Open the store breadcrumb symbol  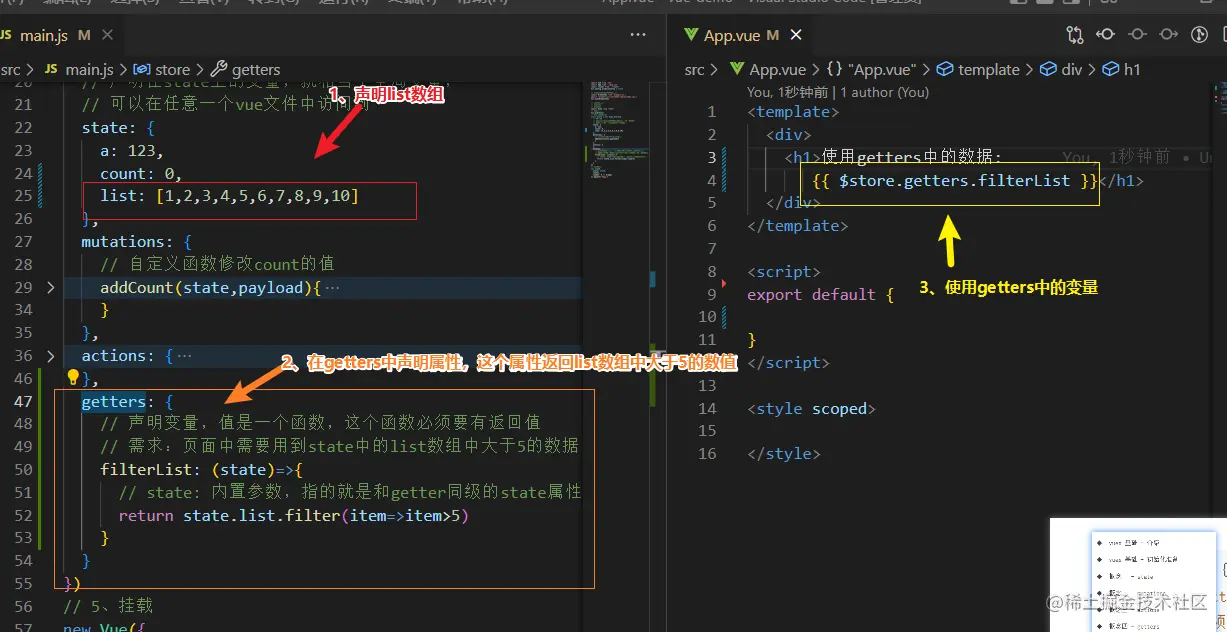pos(162,69)
